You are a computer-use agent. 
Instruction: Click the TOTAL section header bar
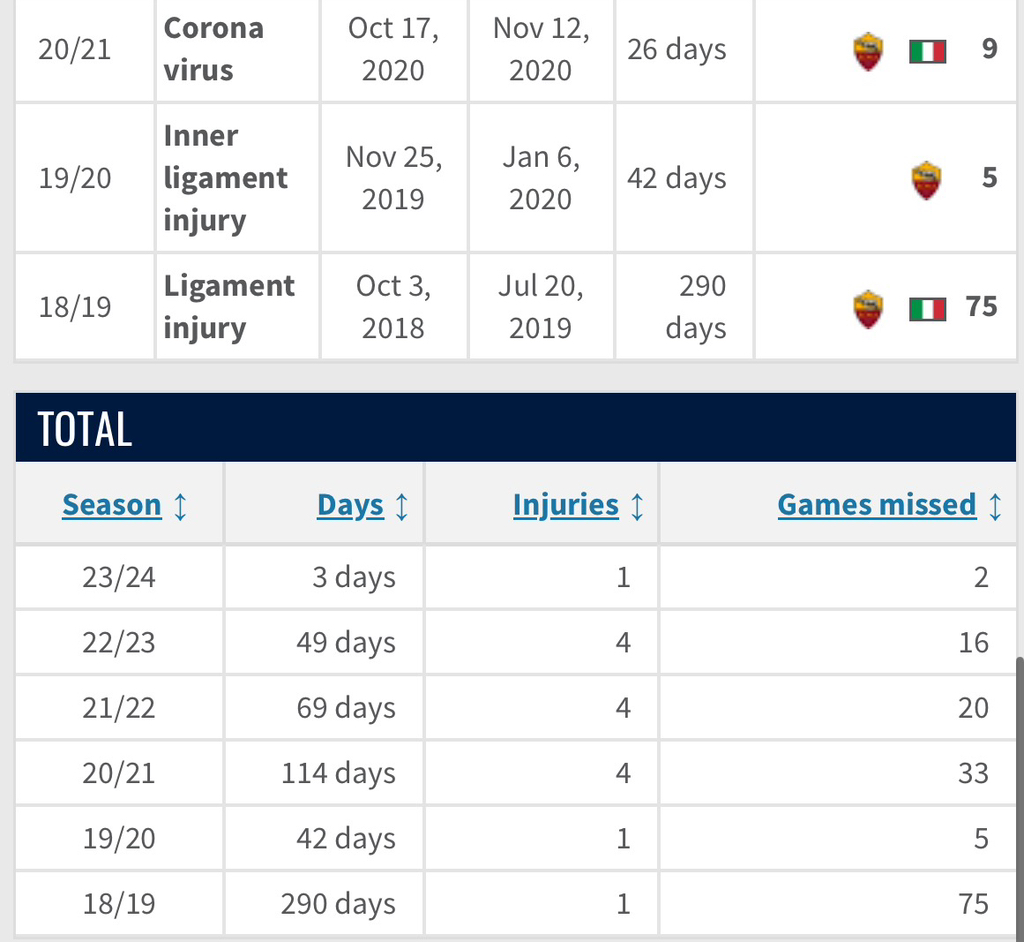515,428
